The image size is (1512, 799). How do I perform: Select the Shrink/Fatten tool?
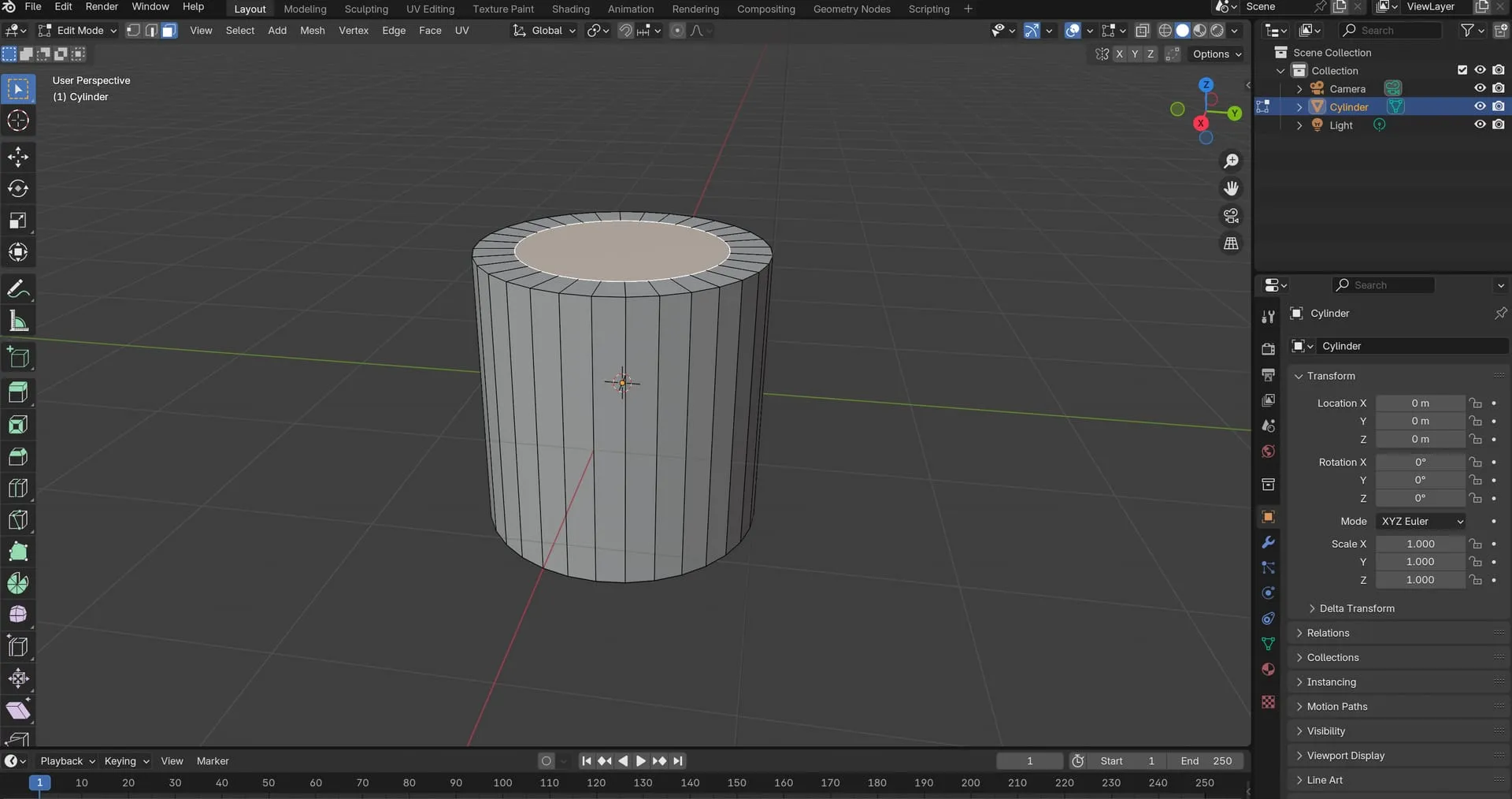point(18,678)
